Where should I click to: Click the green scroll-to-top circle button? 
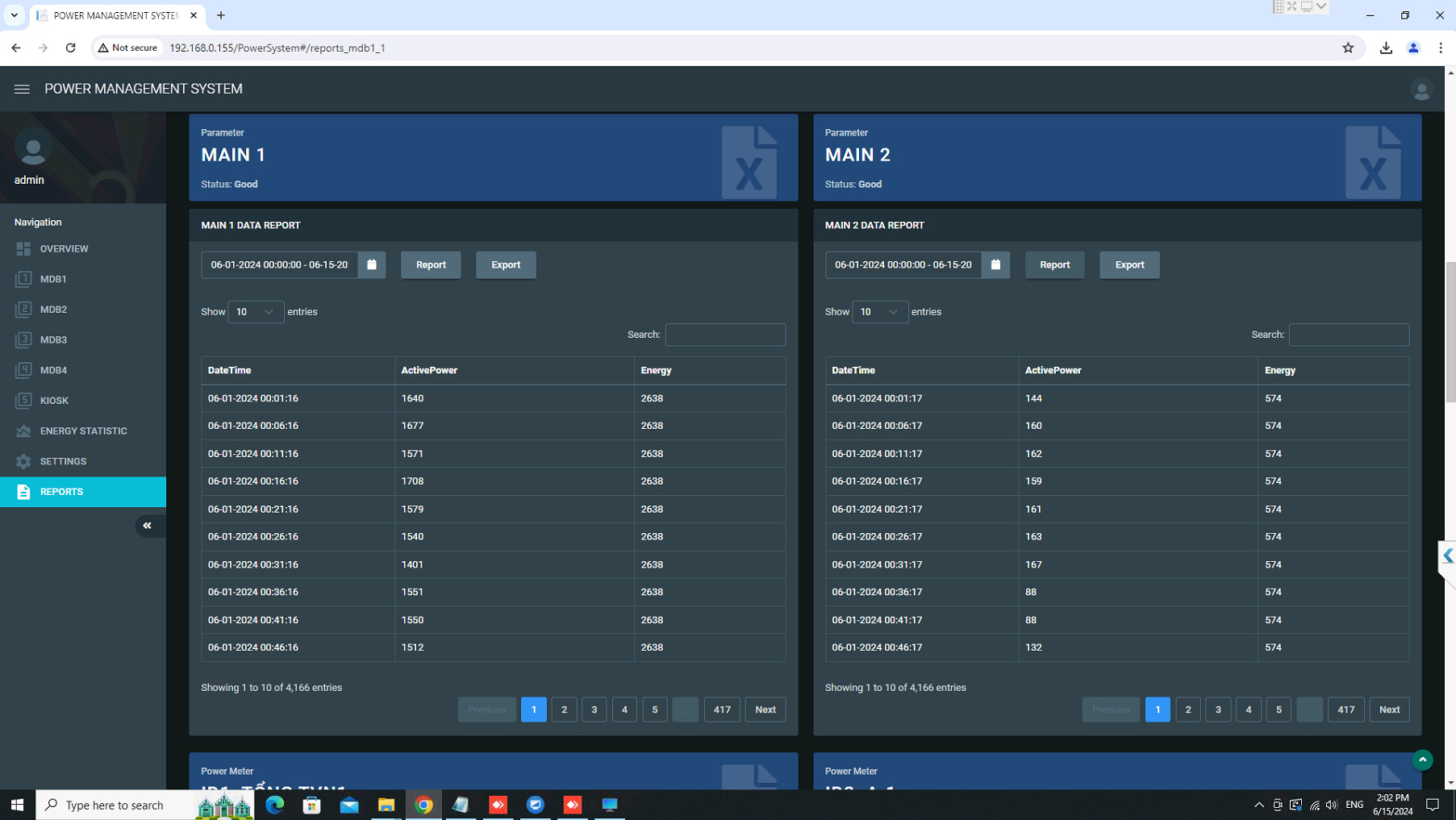[x=1422, y=760]
